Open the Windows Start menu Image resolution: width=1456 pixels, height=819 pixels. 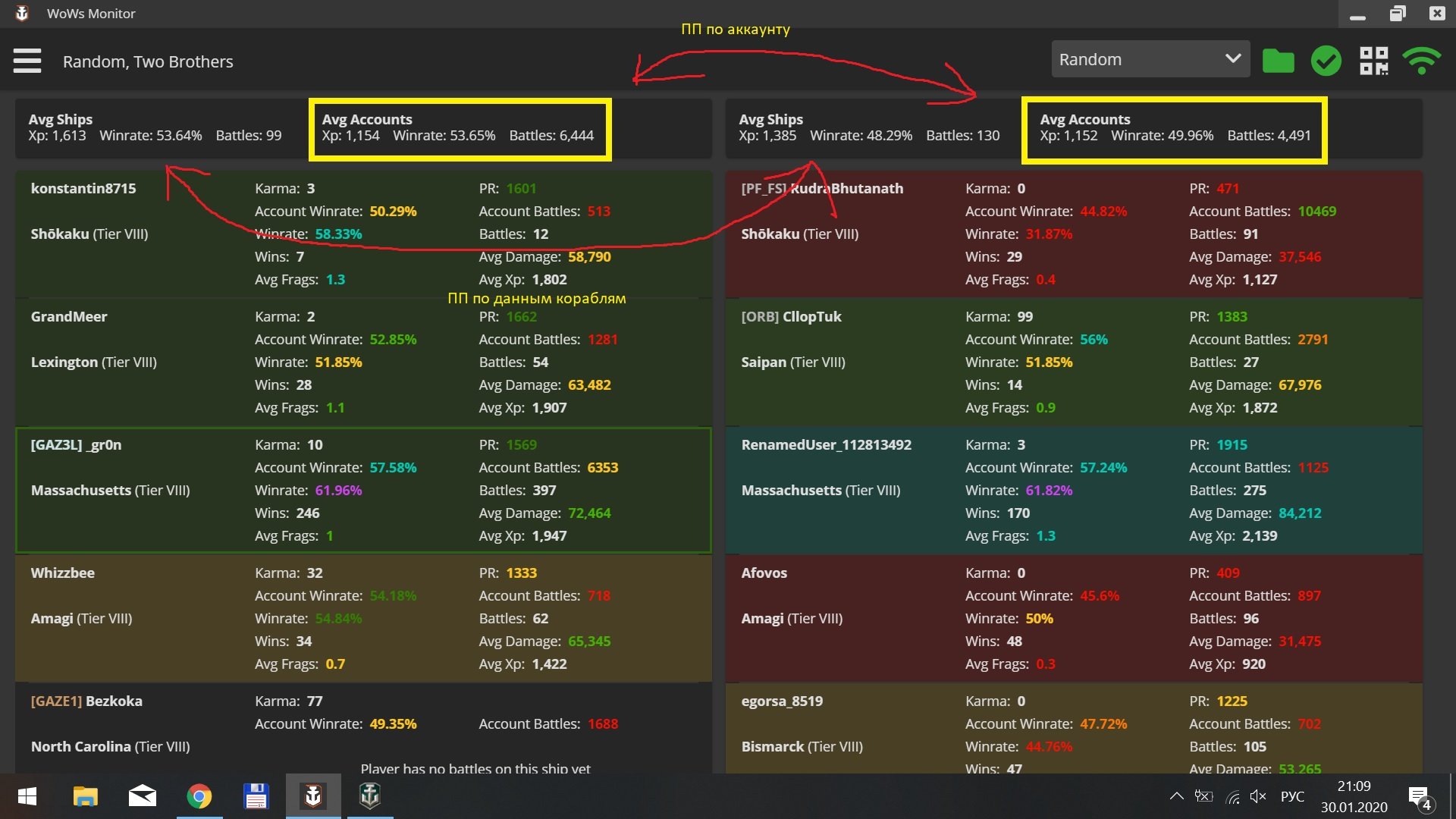click(27, 796)
